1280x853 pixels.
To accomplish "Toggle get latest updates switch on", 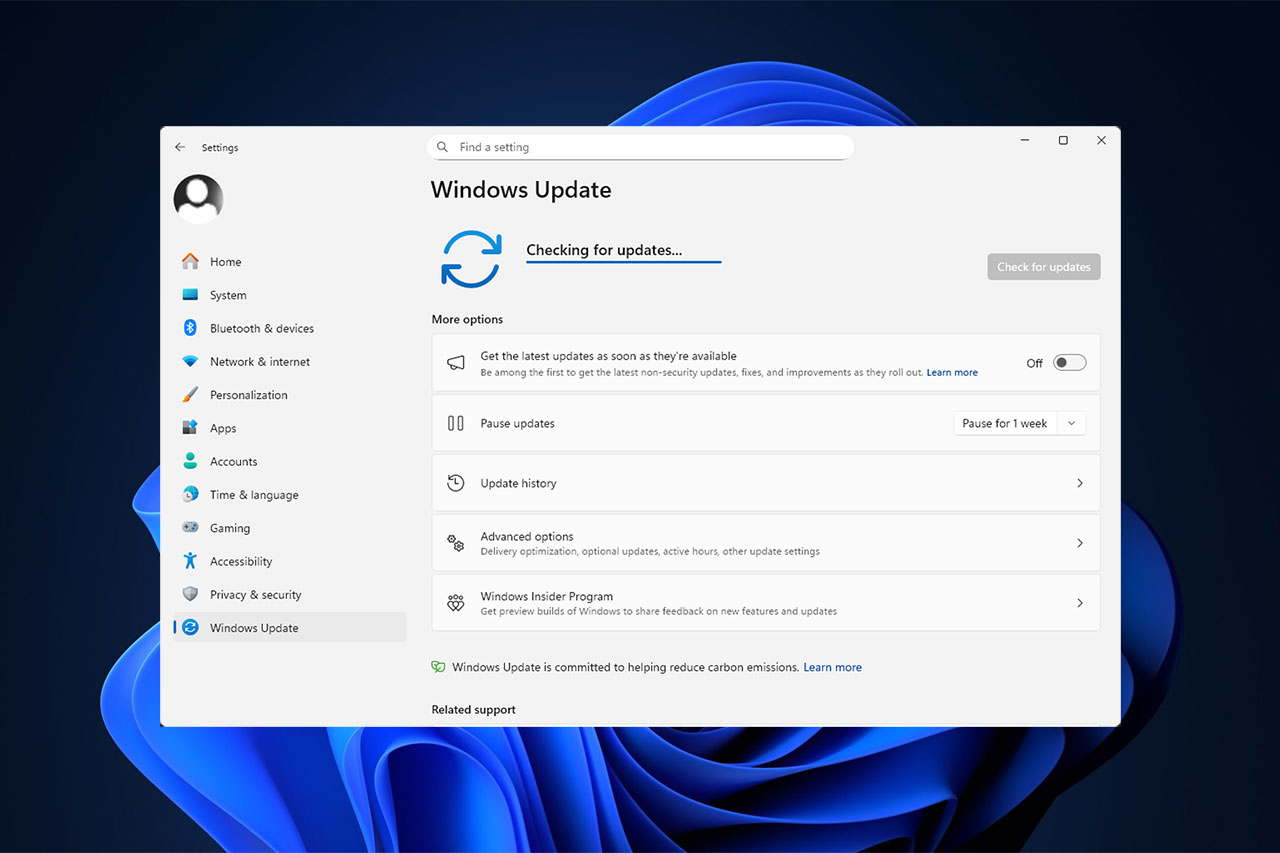I will (x=1069, y=363).
